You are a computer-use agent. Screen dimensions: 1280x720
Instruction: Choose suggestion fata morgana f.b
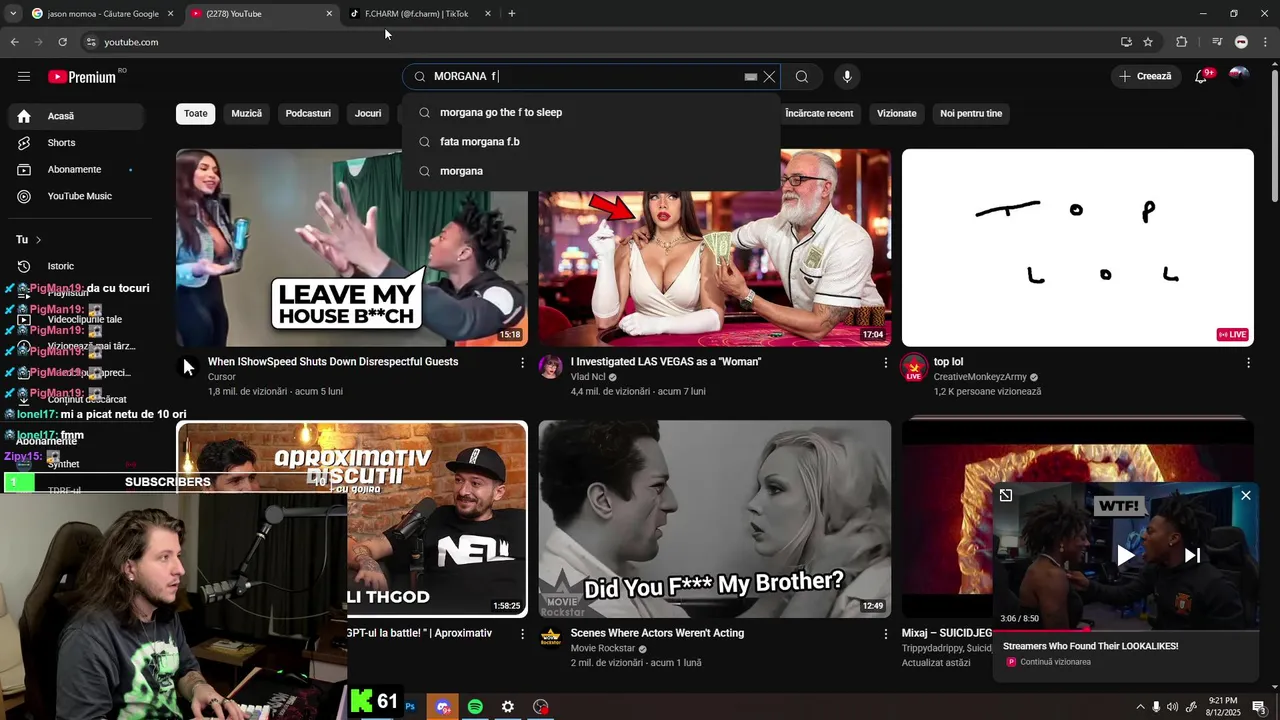(591, 142)
